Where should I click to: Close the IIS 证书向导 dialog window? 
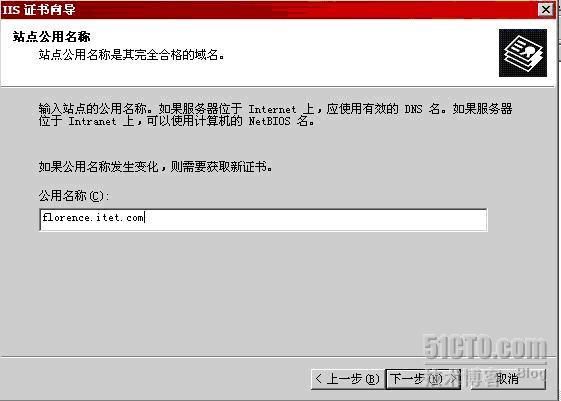pyautogui.click(x=546, y=9)
